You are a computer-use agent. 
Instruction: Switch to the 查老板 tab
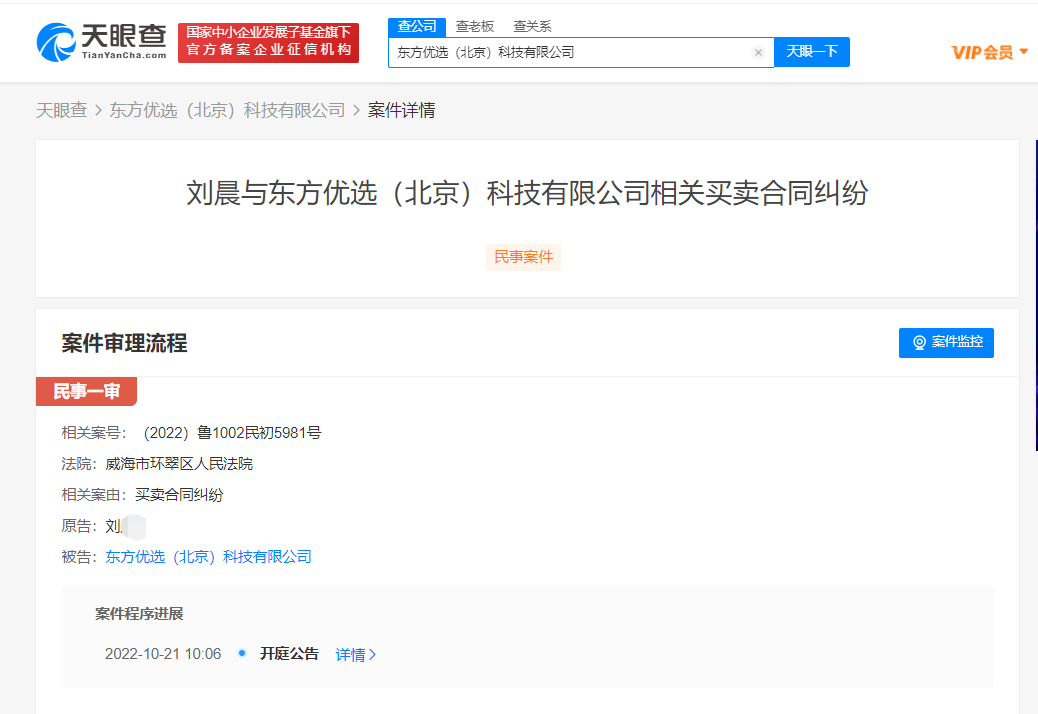click(x=475, y=25)
